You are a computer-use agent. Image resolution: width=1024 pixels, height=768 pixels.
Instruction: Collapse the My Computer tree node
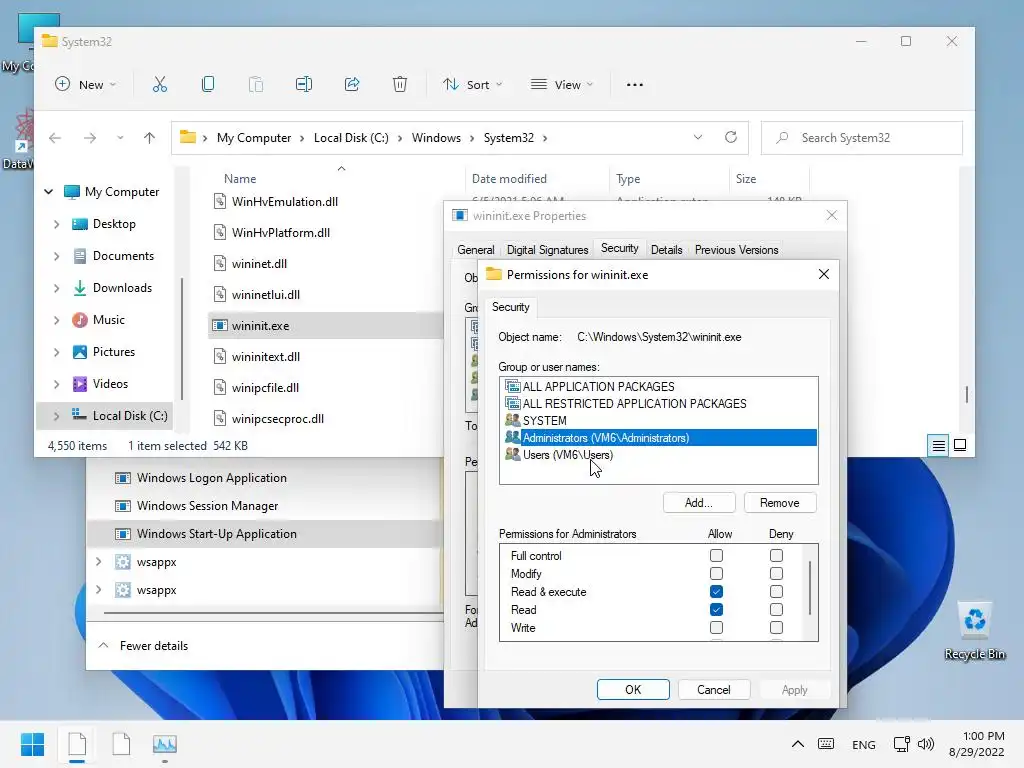click(48, 191)
